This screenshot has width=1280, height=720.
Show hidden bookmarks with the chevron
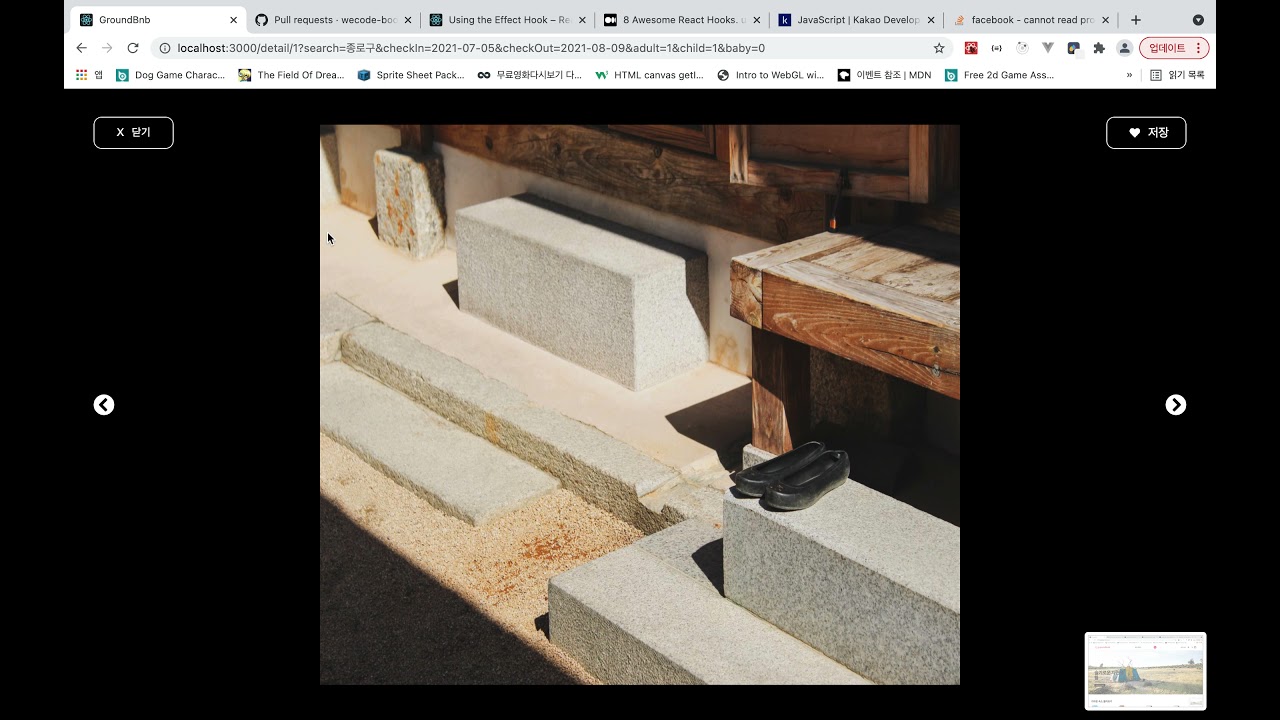pyautogui.click(x=1130, y=75)
